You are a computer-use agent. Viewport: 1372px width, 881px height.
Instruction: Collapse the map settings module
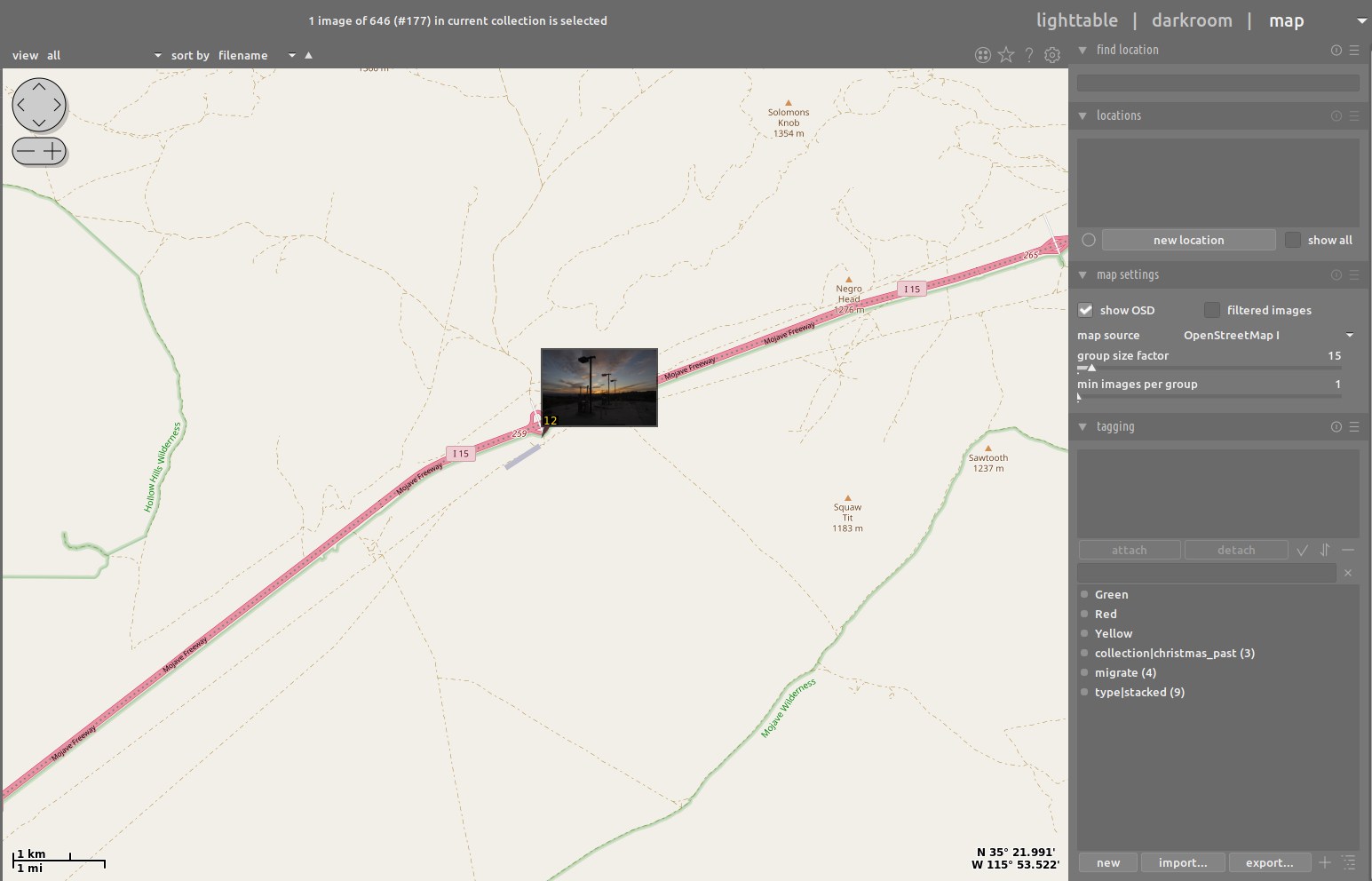1083,275
